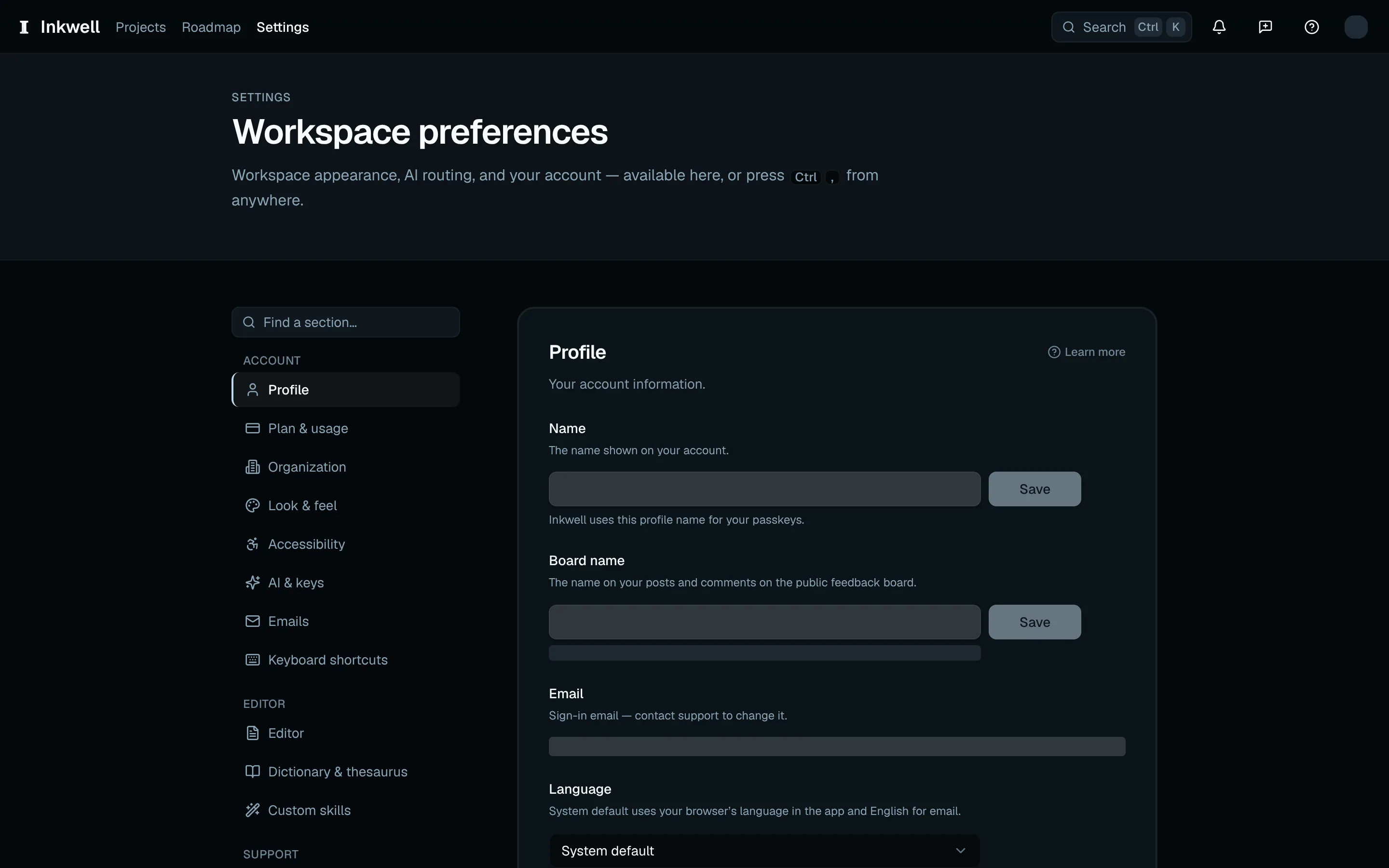Open the help question-mark icon in header
This screenshot has height=868, width=1389.
[x=1311, y=27]
